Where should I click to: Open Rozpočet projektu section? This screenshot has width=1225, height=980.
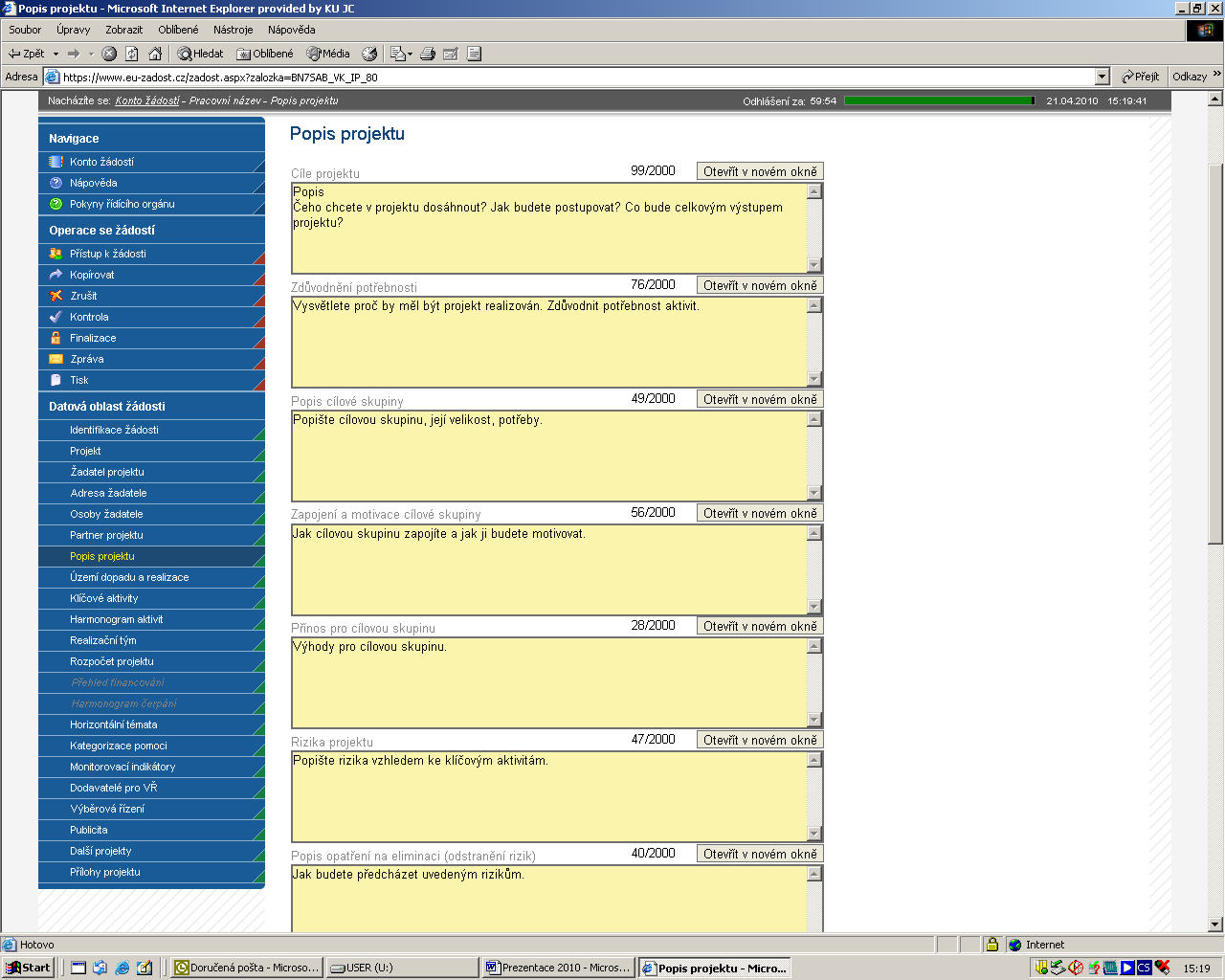click(151, 661)
